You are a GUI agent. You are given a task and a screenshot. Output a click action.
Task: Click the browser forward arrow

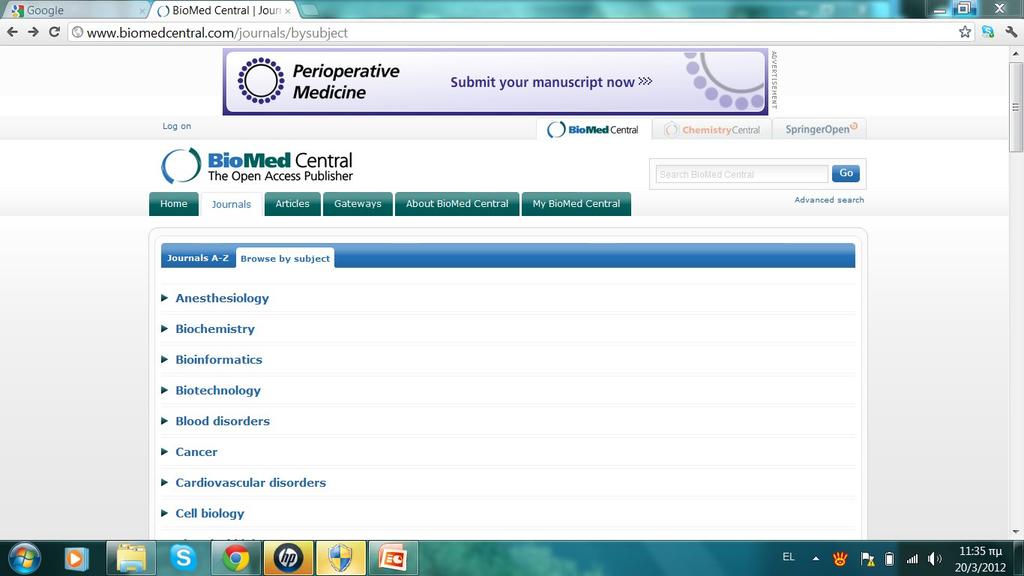coord(33,32)
